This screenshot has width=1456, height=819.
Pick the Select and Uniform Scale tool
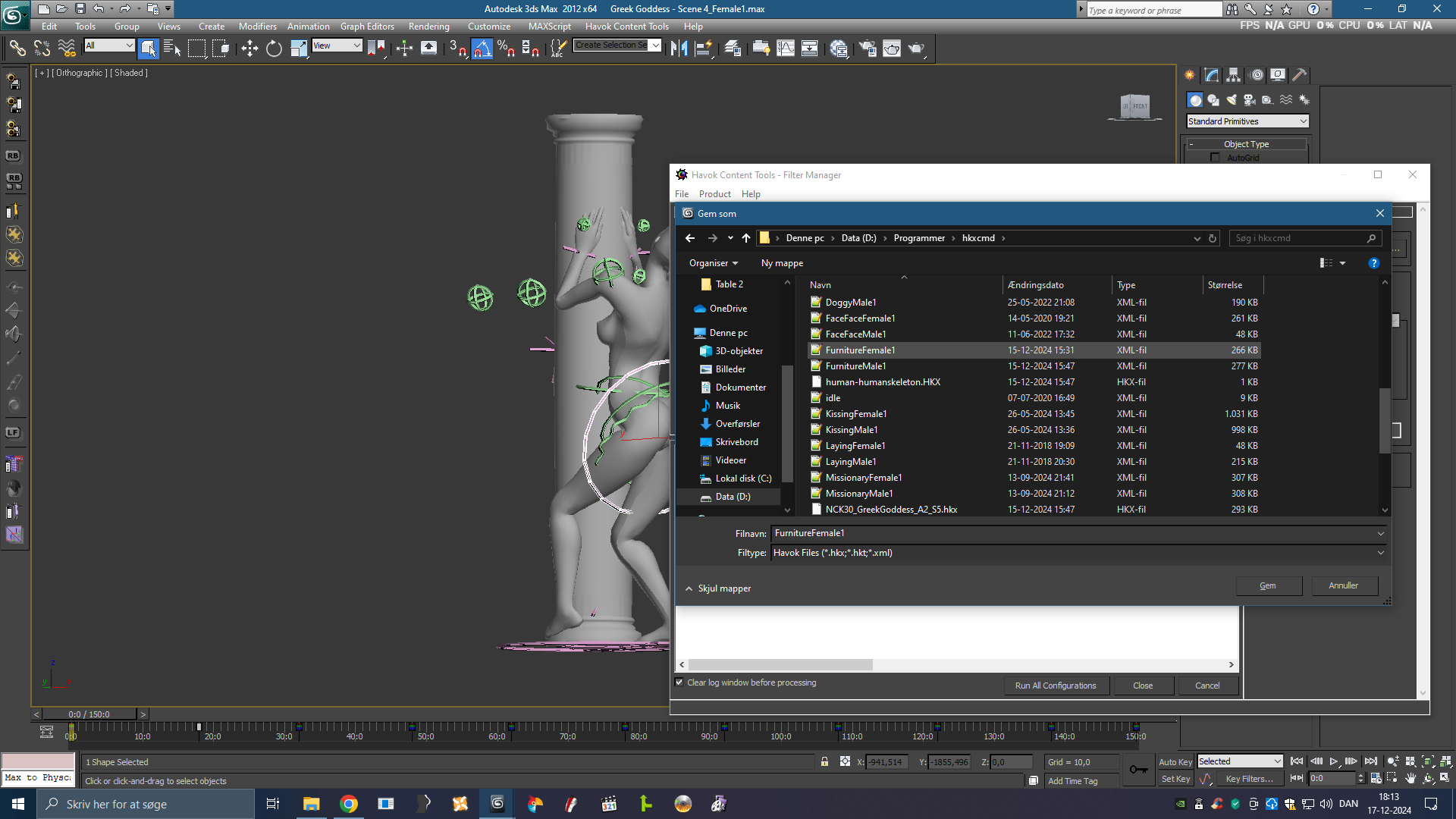299,49
